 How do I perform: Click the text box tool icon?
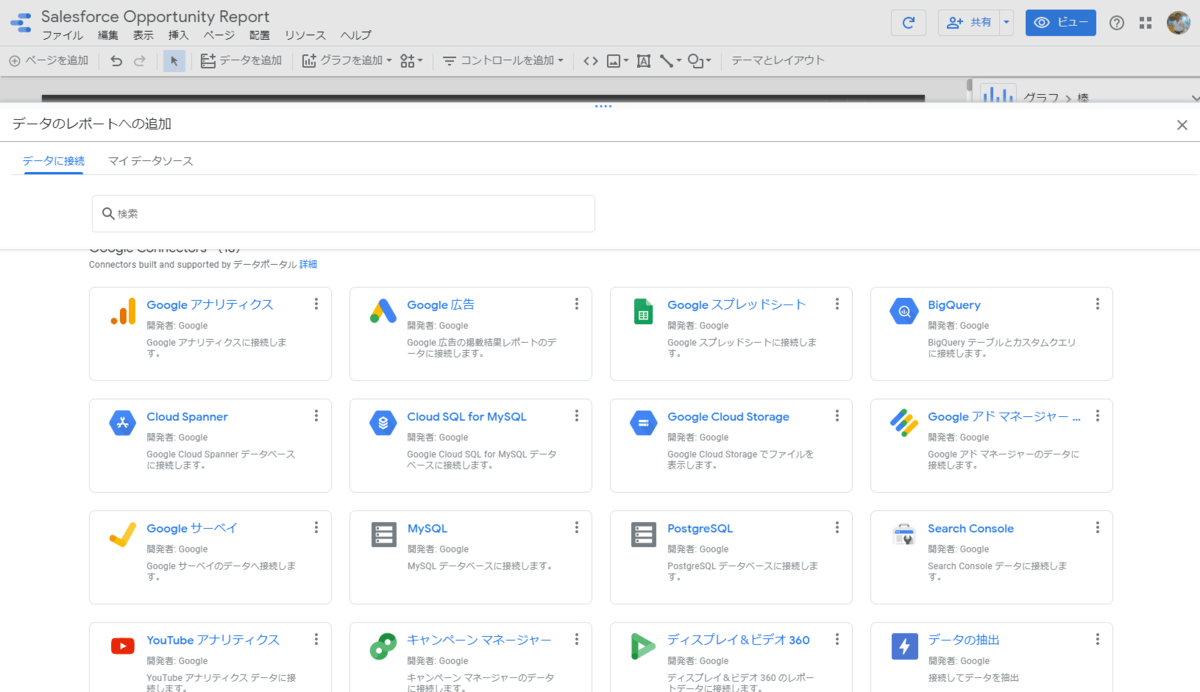(x=643, y=61)
